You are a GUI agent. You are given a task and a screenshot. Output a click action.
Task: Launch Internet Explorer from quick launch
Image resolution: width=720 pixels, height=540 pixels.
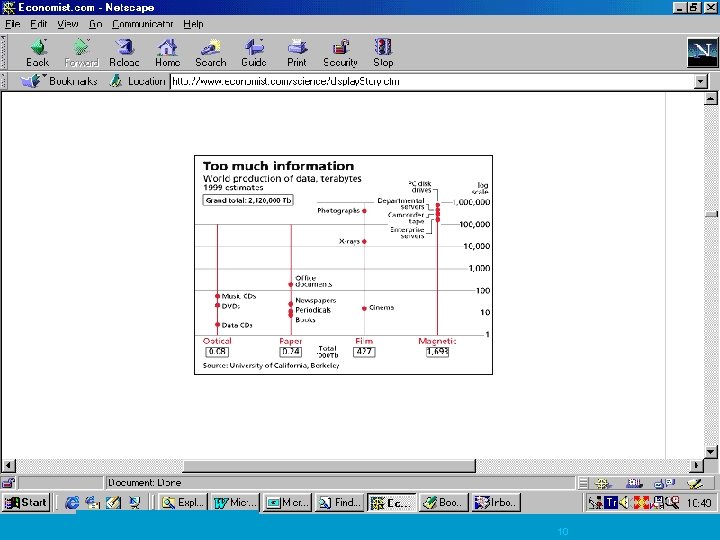coord(72,503)
